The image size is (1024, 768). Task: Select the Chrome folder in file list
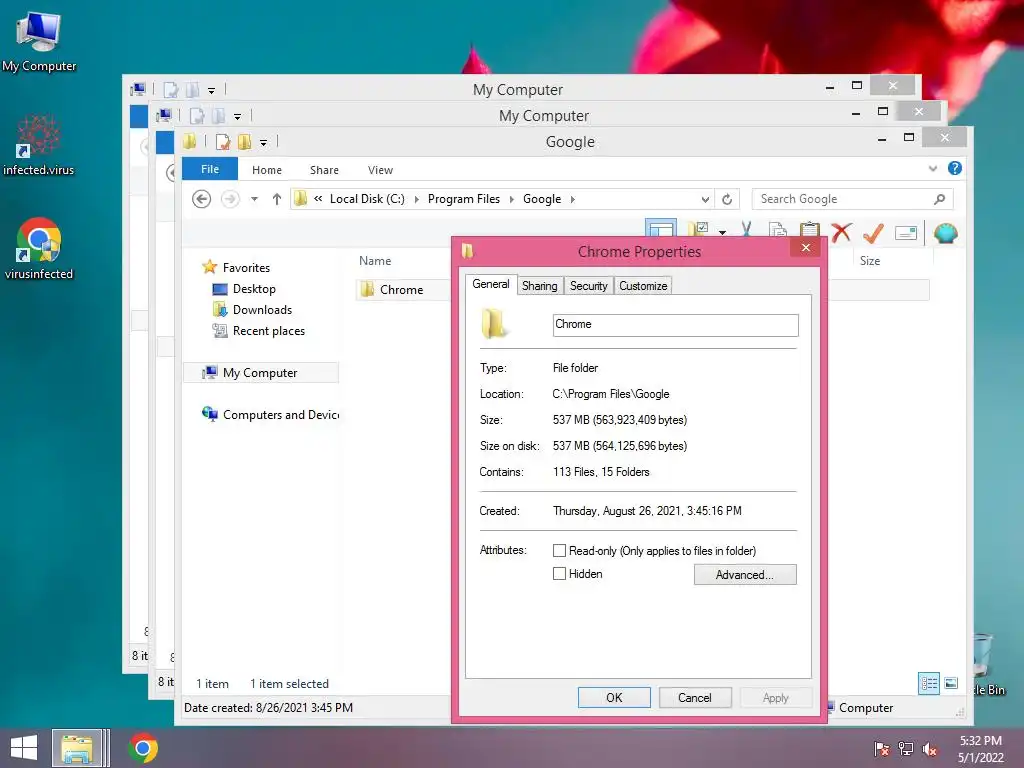point(401,289)
